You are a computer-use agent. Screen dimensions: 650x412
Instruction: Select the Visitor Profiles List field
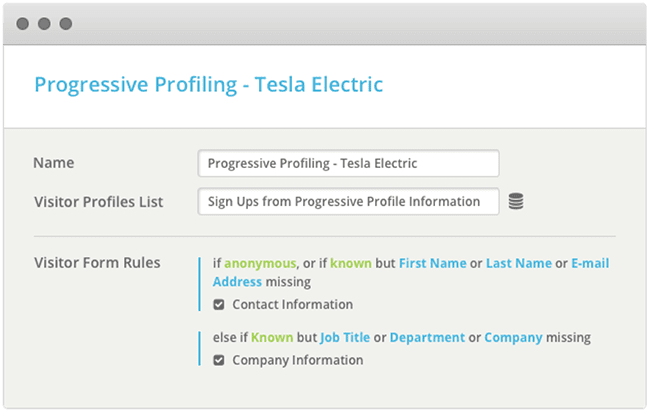[348, 201]
